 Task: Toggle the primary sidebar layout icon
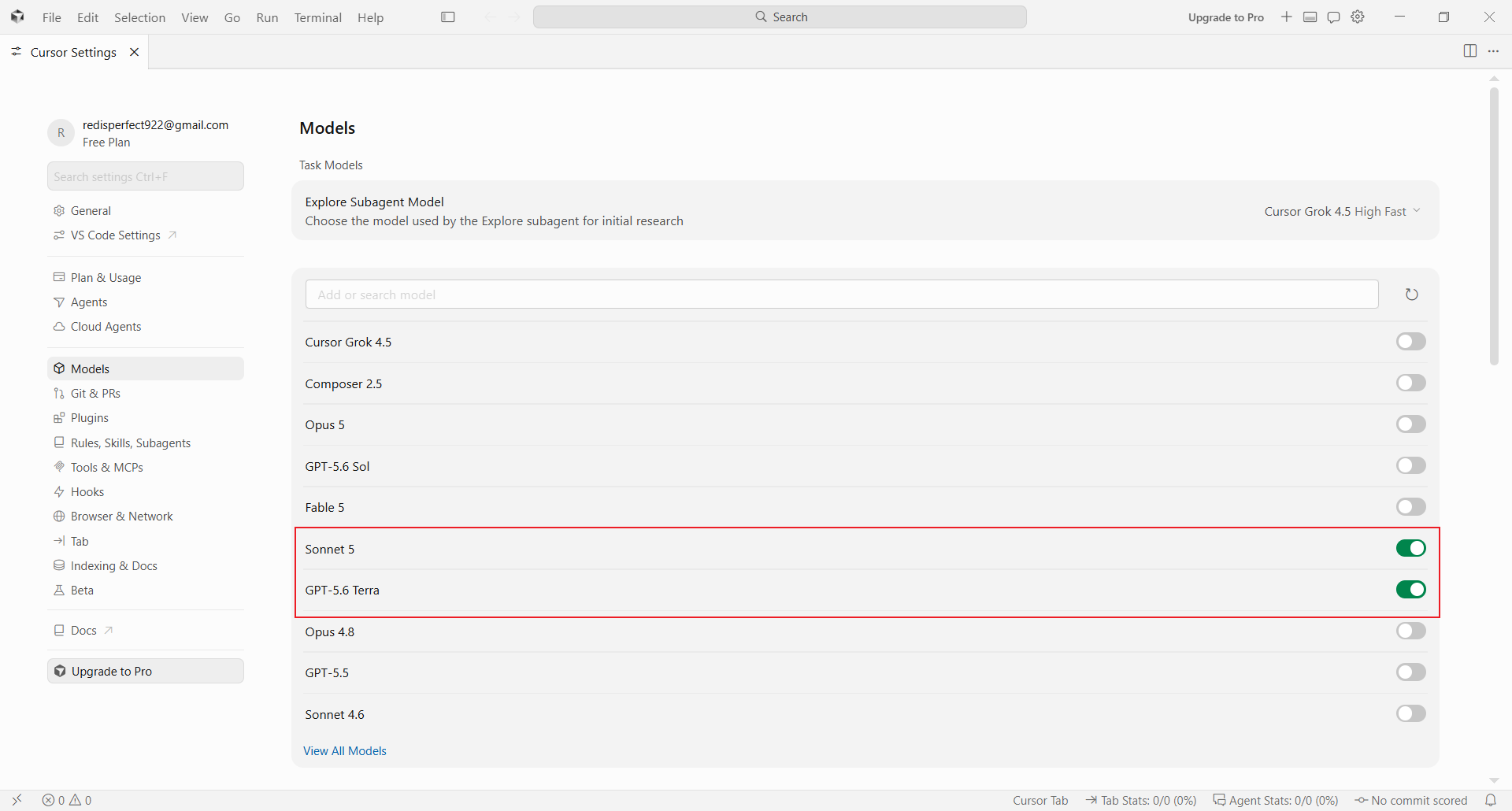[448, 17]
